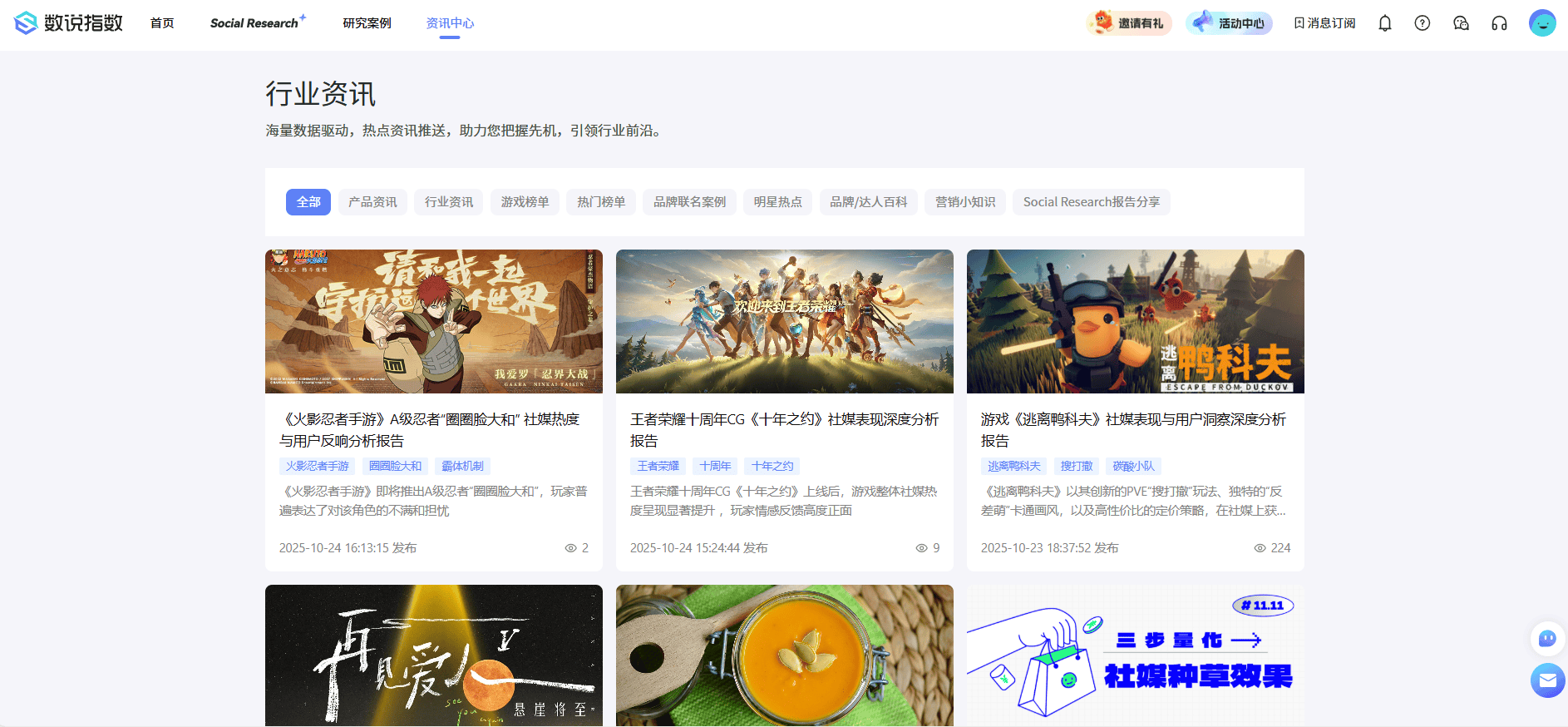The image size is (1568, 727).
Task: Open the notification bell
Action: click(1385, 23)
